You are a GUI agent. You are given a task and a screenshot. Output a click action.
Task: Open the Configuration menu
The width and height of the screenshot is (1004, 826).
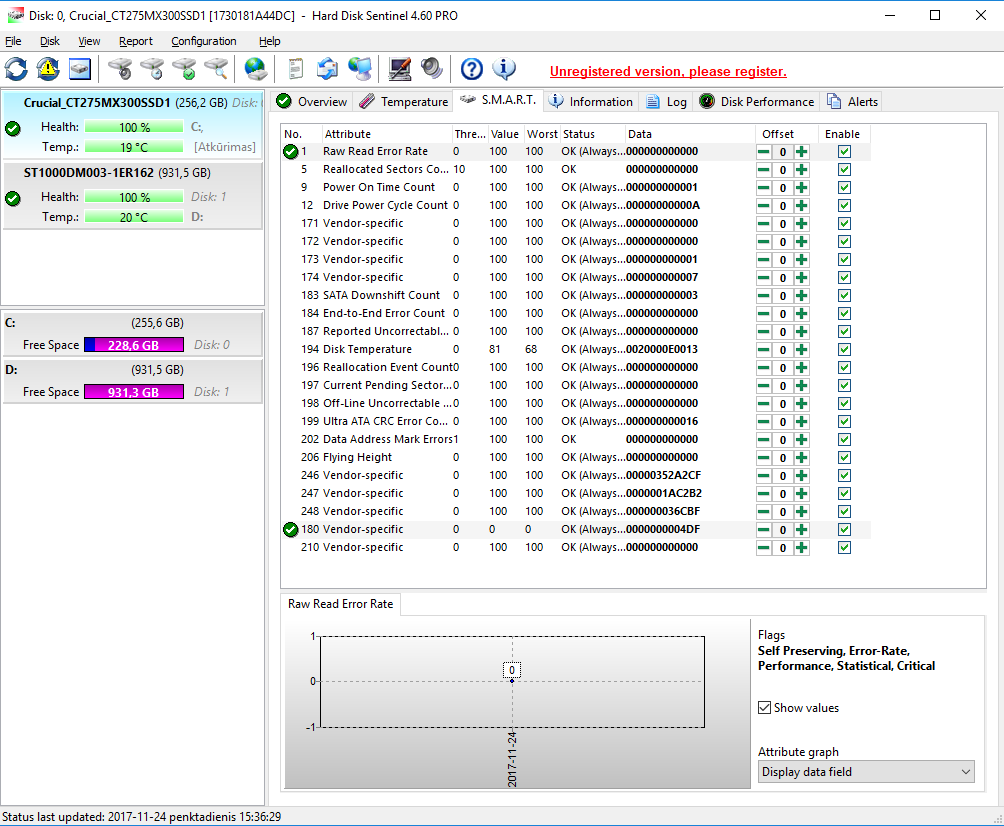point(204,41)
